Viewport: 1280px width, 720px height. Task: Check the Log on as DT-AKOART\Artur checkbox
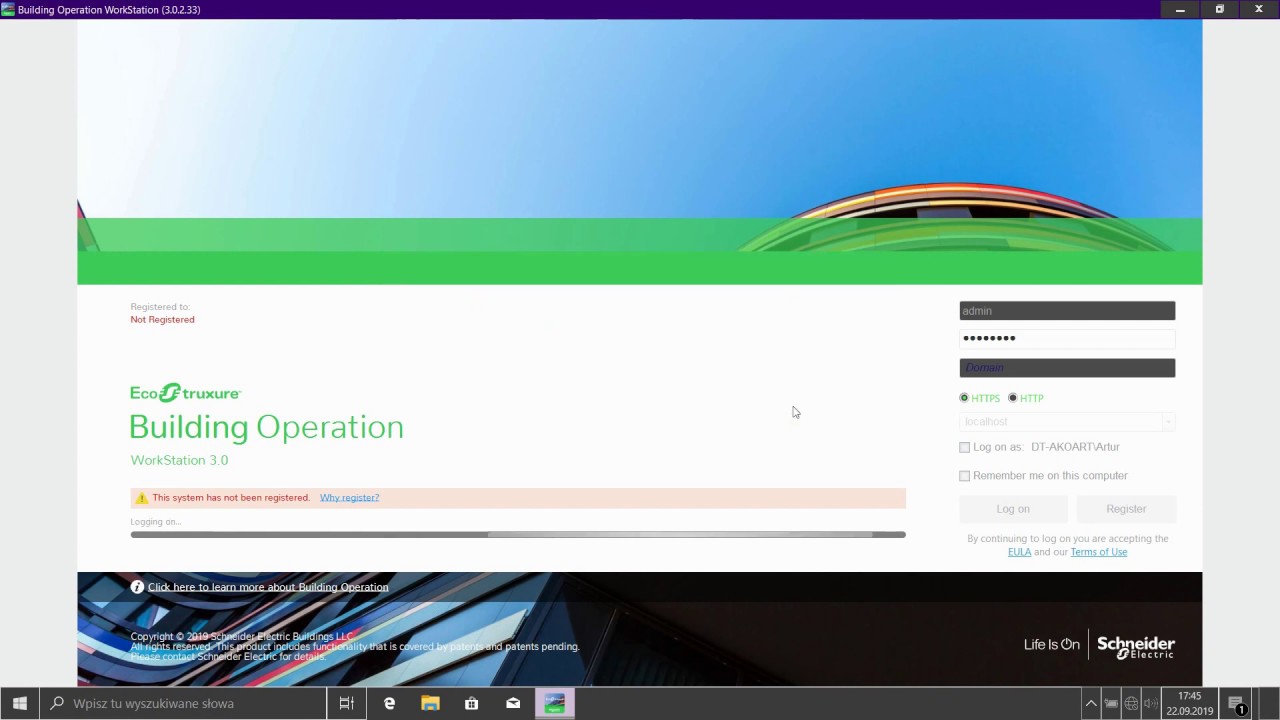pyautogui.click(x=964, y=447)
